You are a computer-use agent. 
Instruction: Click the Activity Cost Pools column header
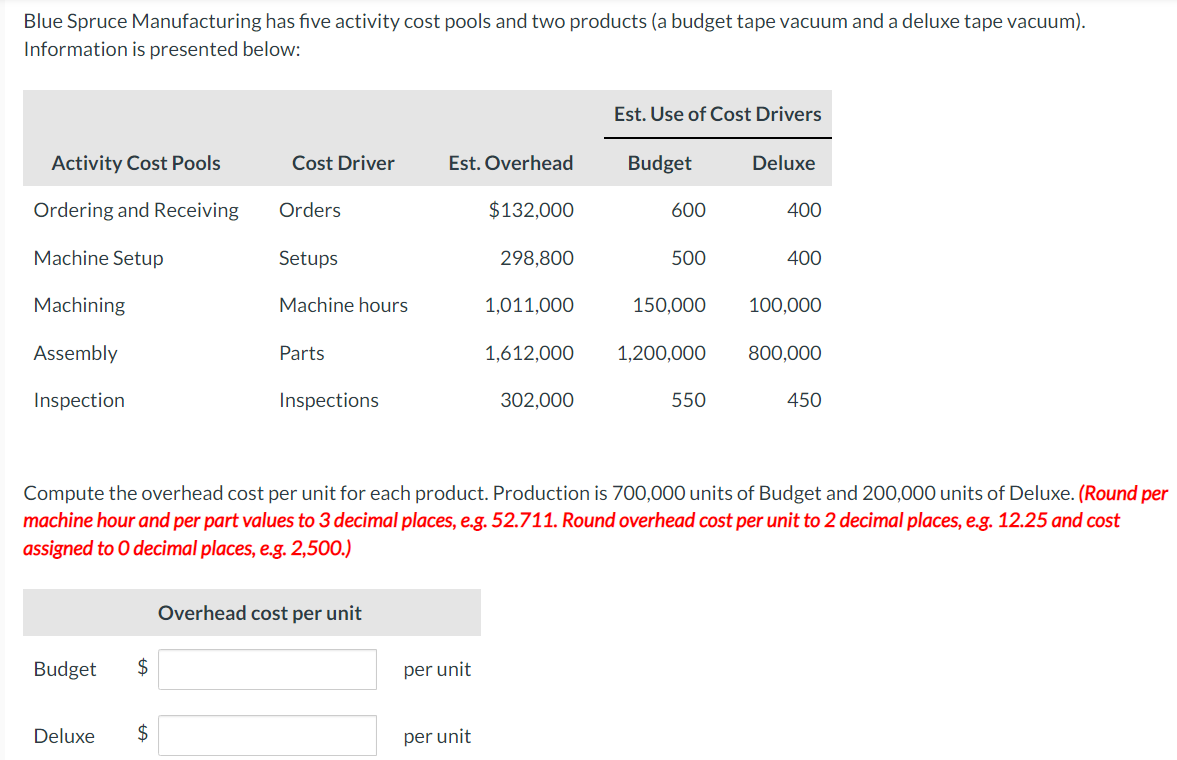pos(135,162)
